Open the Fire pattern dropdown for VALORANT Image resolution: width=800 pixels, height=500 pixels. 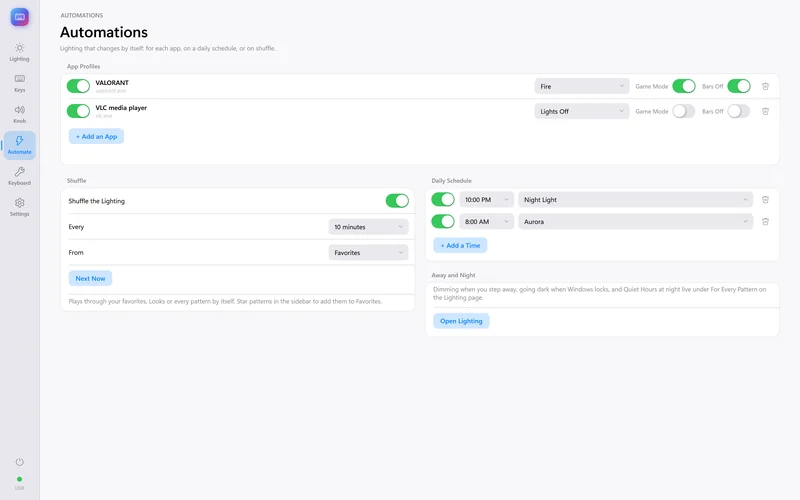(x=582, y=86)
